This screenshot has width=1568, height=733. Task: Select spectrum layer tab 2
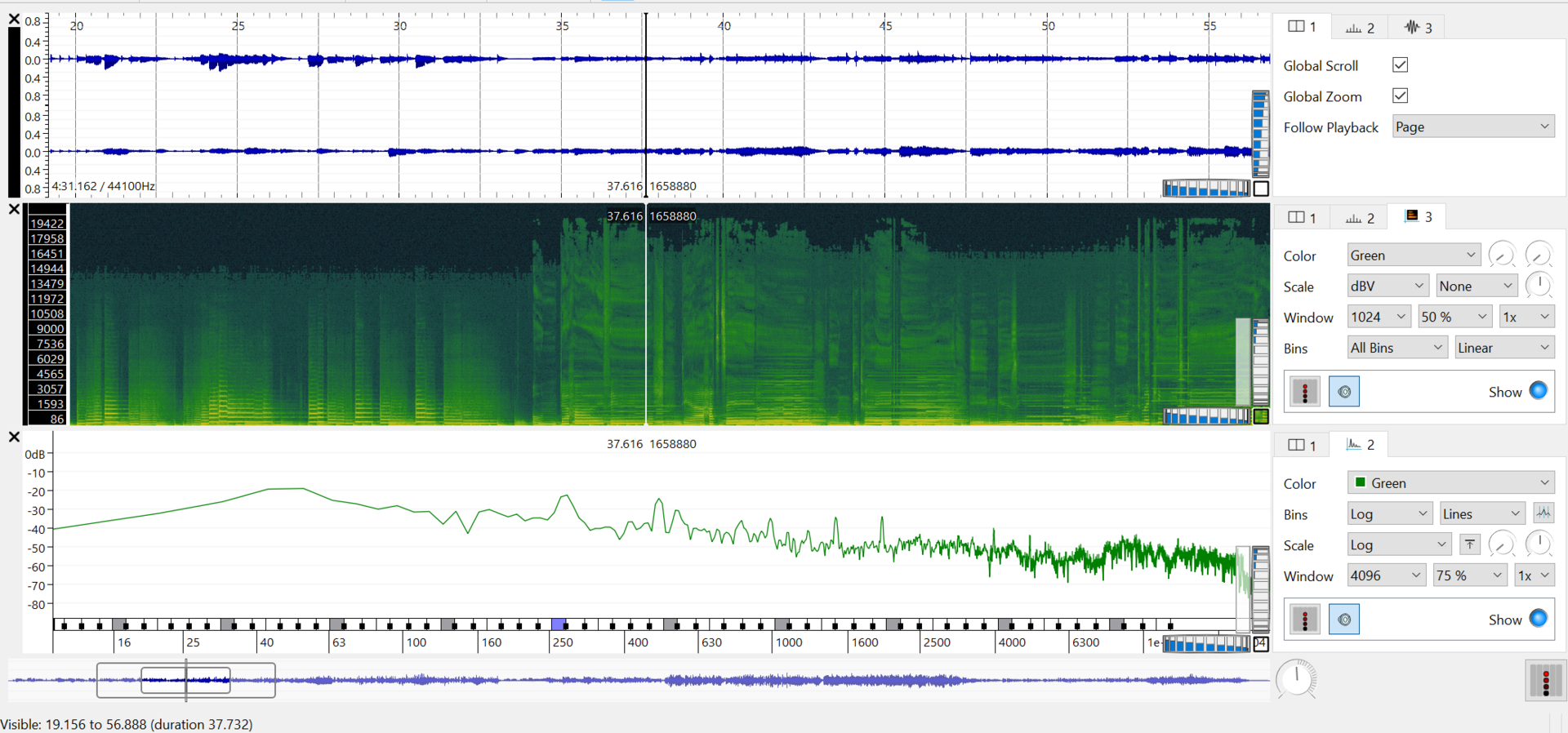tap(1360, 444)
